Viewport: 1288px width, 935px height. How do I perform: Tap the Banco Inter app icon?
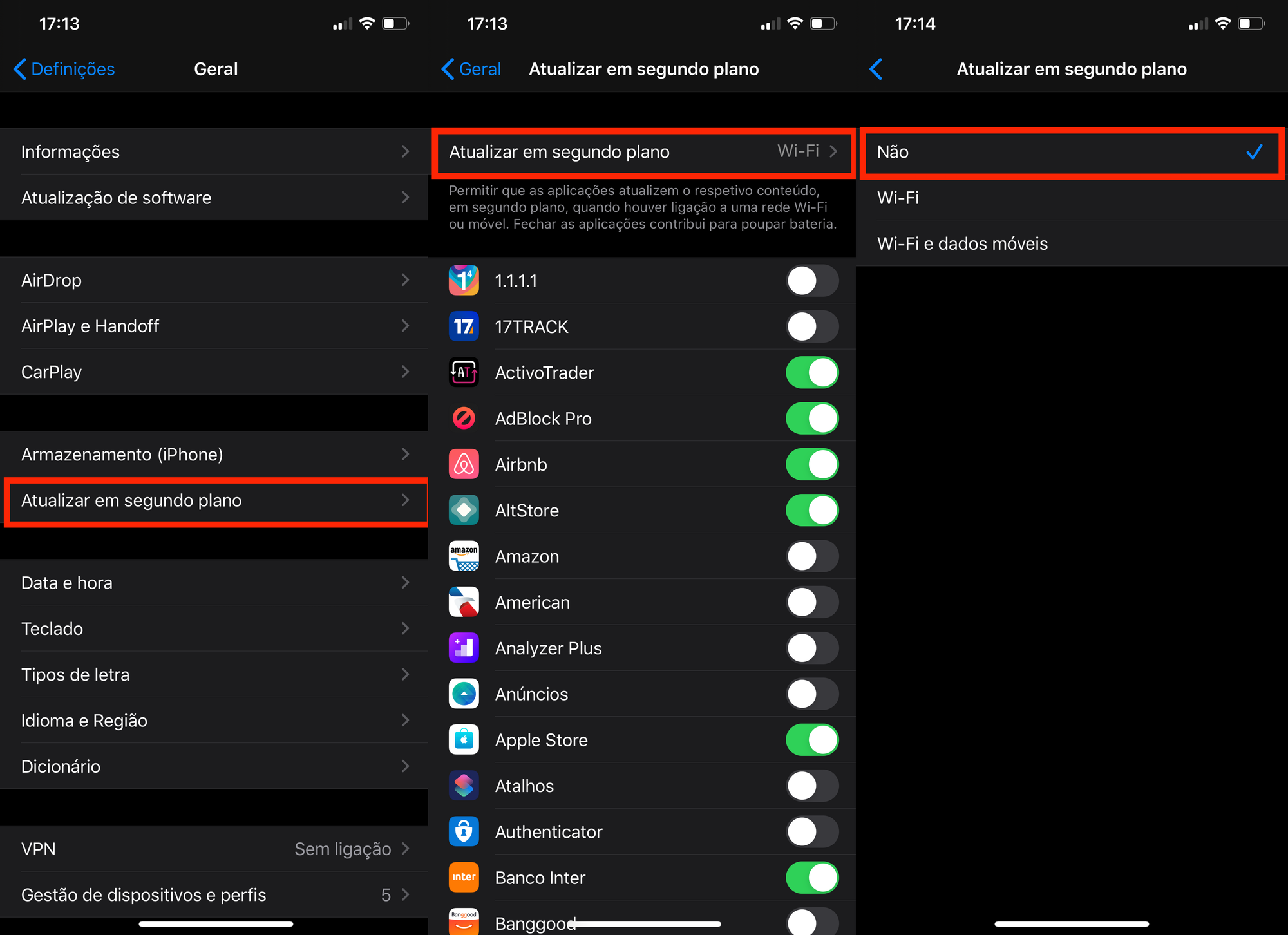tap(464, 878)
